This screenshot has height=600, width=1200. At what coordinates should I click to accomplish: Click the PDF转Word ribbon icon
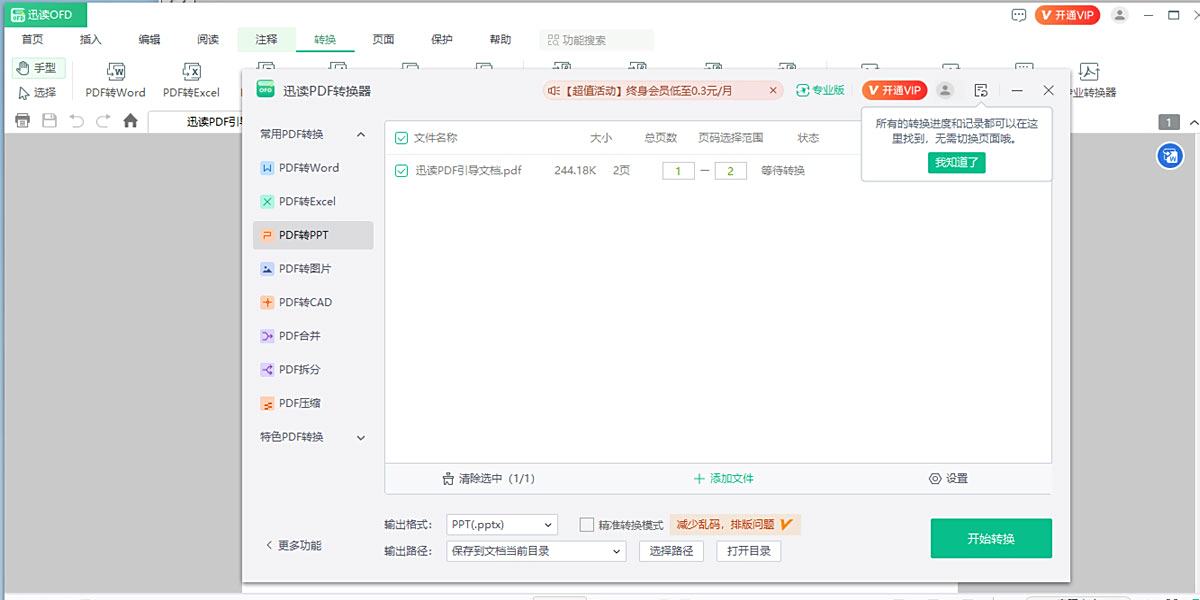pos(116,72)
